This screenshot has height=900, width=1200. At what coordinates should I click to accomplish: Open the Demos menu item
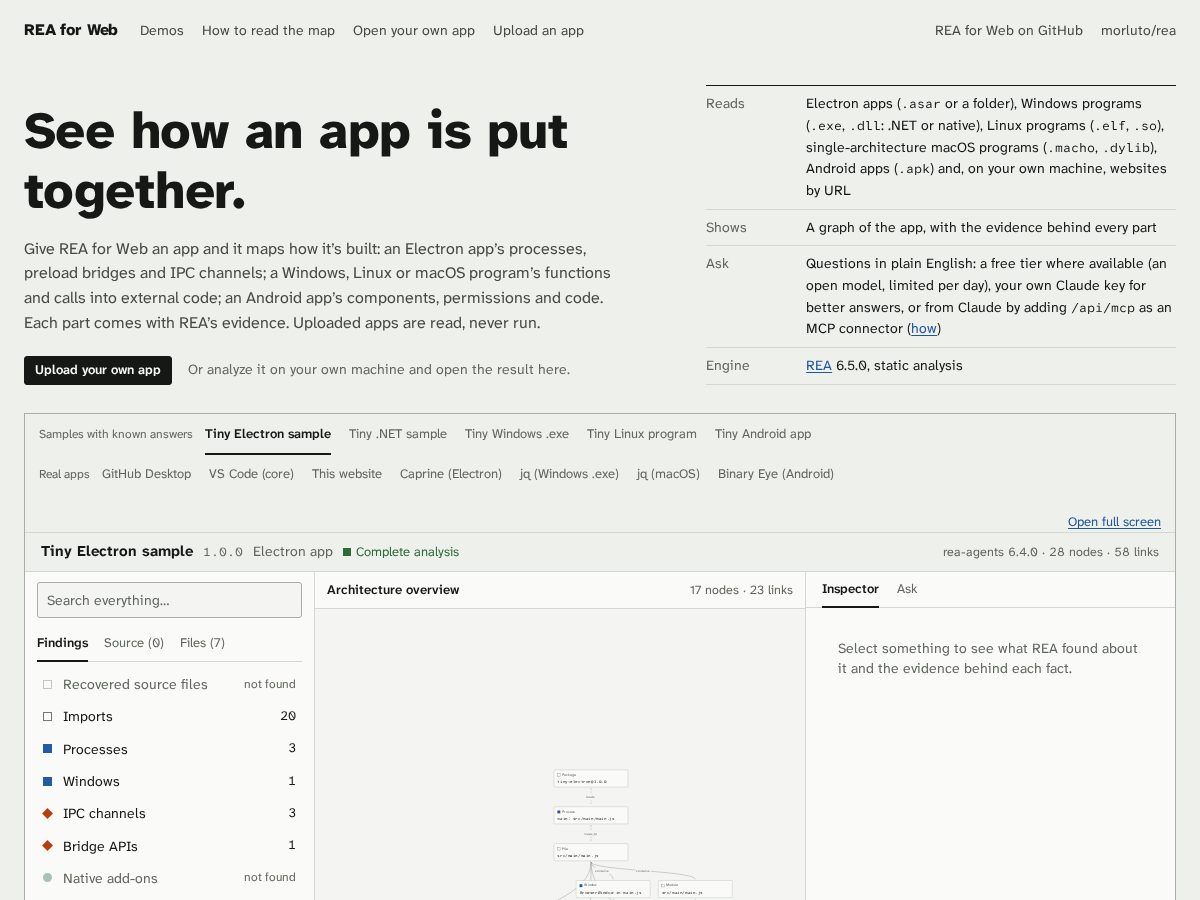click(x=162, y=30)
